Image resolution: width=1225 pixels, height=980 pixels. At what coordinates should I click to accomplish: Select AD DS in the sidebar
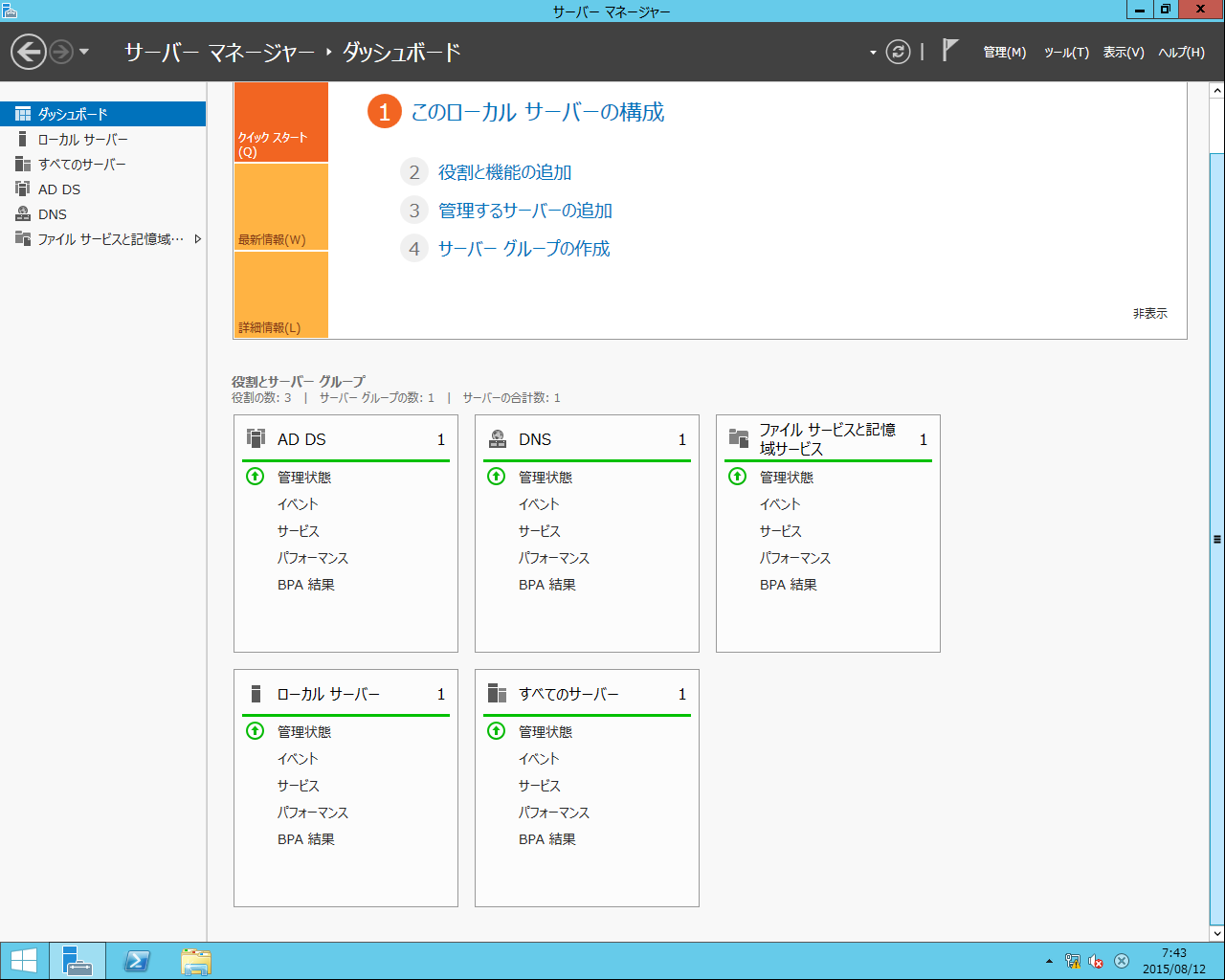point(102,189)
